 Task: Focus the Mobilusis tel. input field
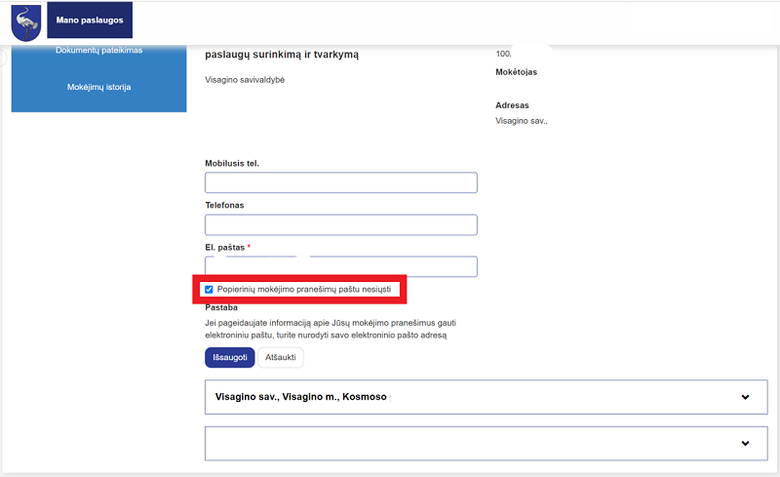pos(341,183)
